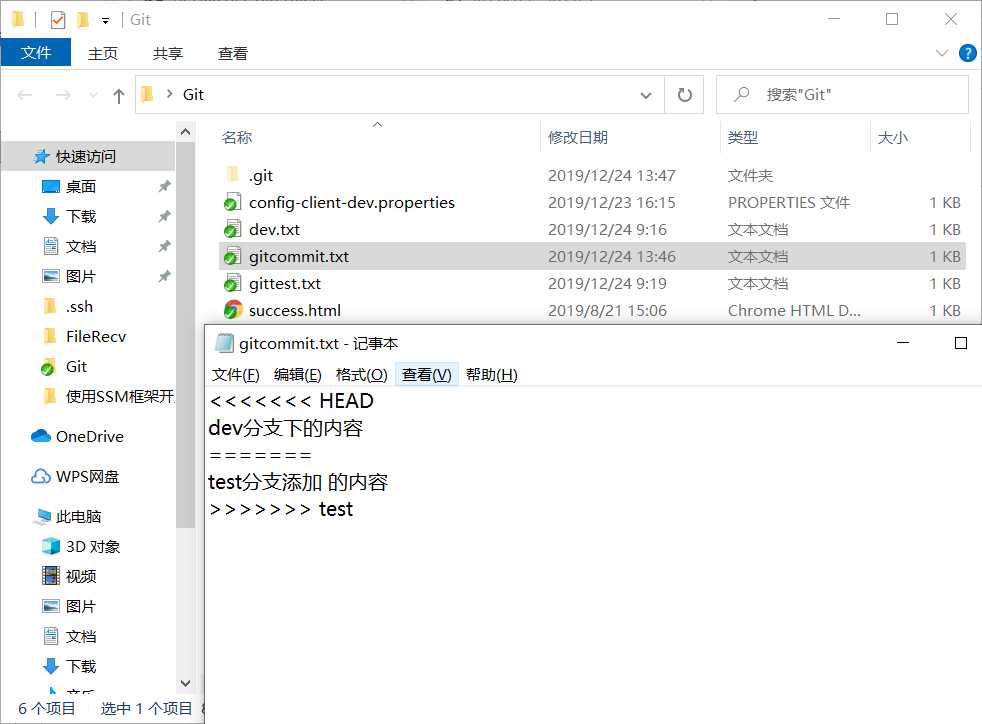This screenshot has height=724, width=982.
Task: Go forward with the right arrow button
Action: tap(63, 95)
